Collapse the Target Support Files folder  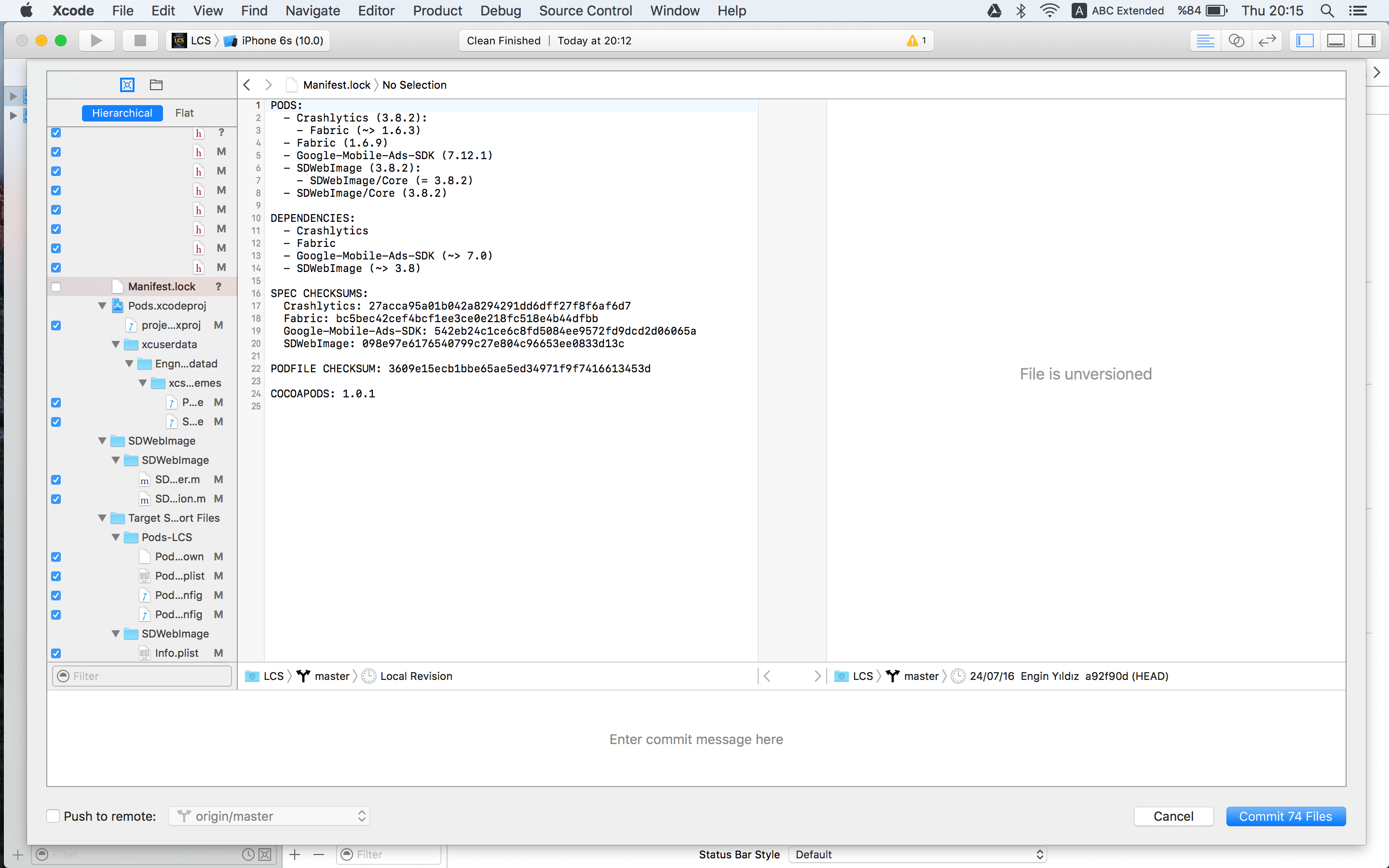pyautogui.click(x=102, y=518)
